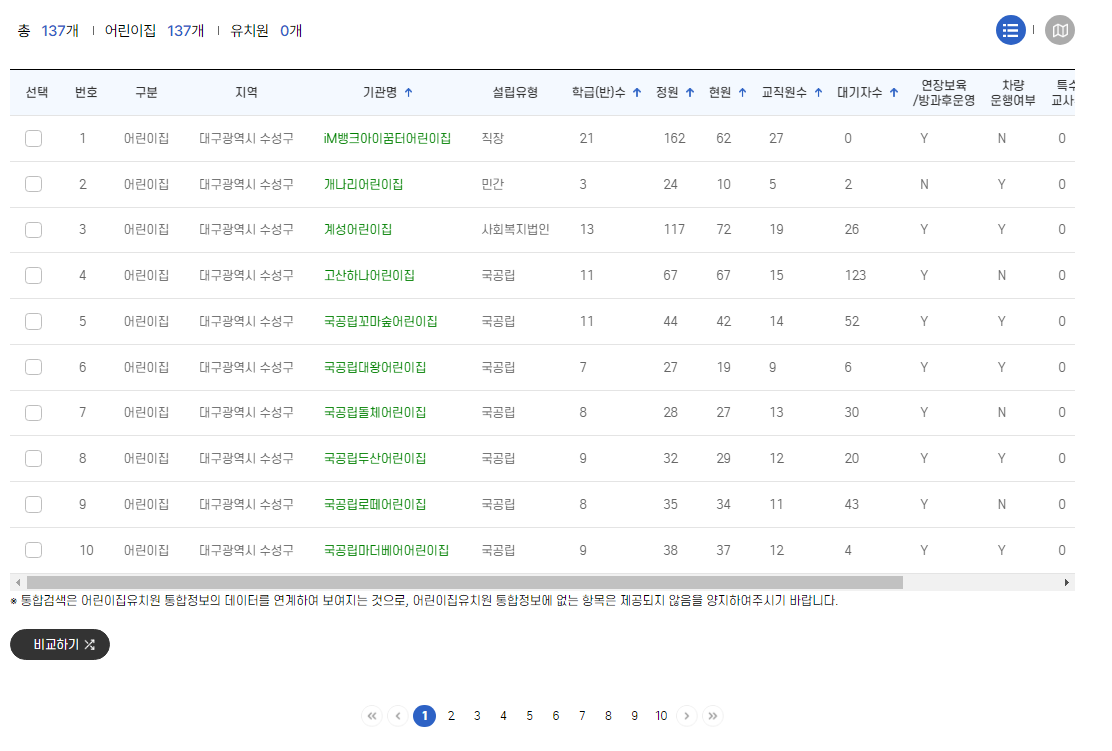
Task: Go to next page using right chevron
Action: click(x=687, y=715)
